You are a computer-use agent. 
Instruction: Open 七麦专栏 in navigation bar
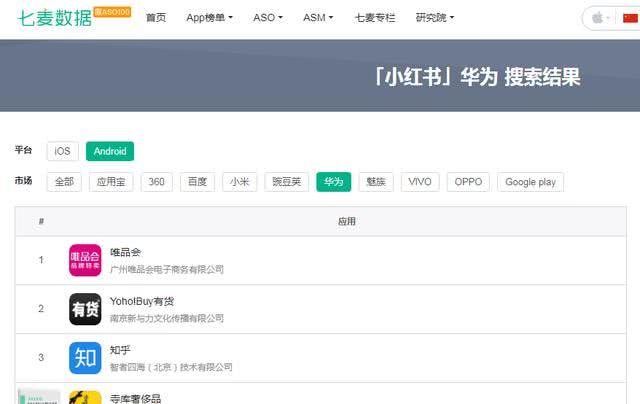click(375, 18)
